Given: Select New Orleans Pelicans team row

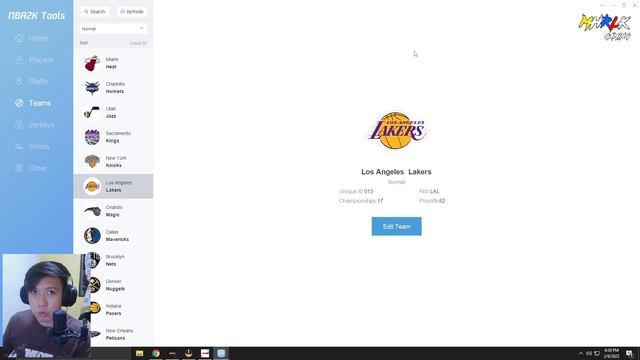Looking at the screenshot, I should coord(113,334).
